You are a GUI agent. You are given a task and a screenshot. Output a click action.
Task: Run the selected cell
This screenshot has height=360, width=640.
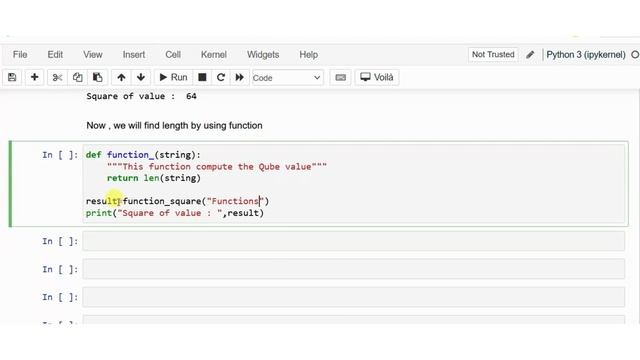tap(173, 77)
